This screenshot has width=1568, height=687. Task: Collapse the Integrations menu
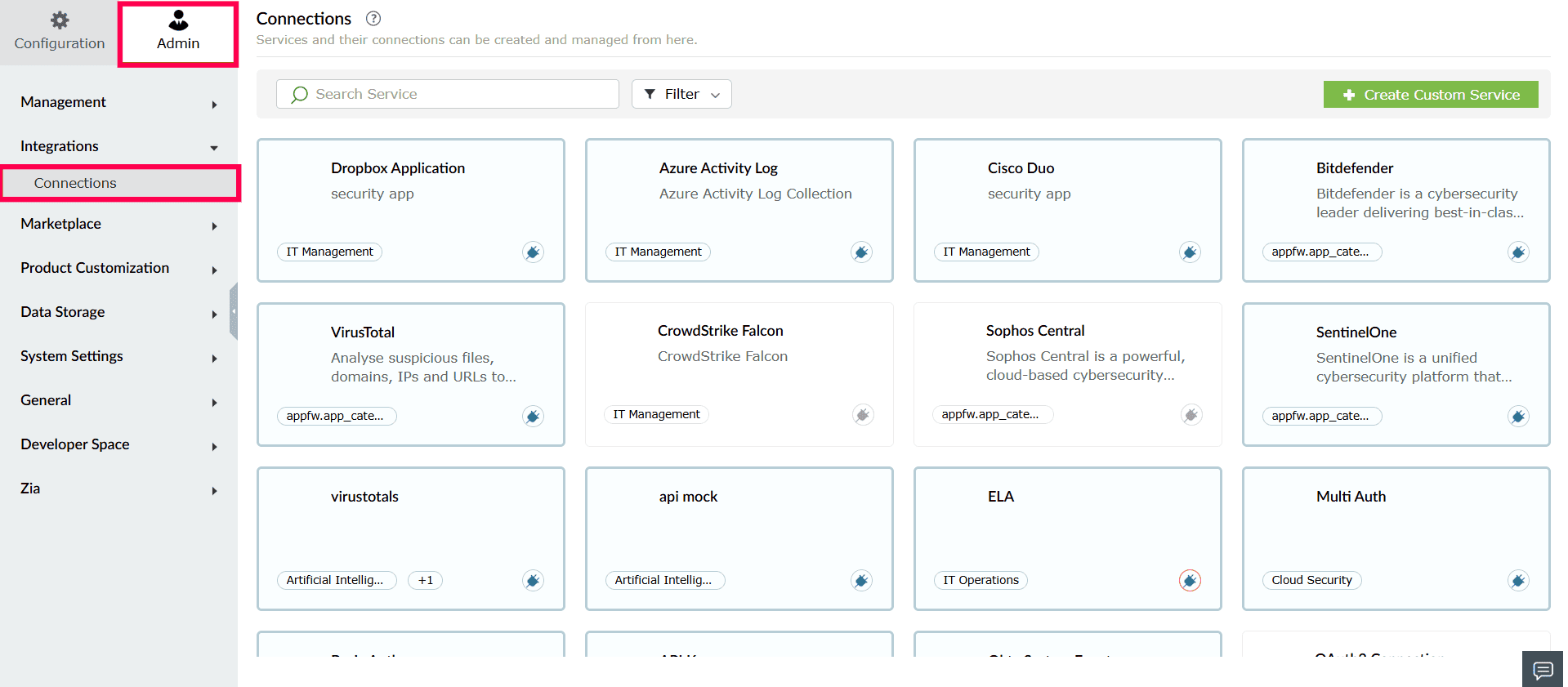[119, 146]
